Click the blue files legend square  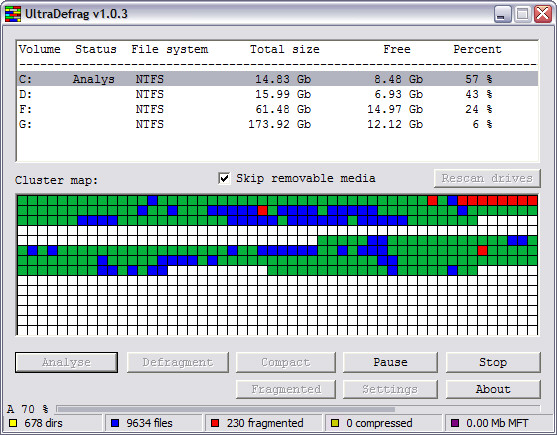[115, 423]
